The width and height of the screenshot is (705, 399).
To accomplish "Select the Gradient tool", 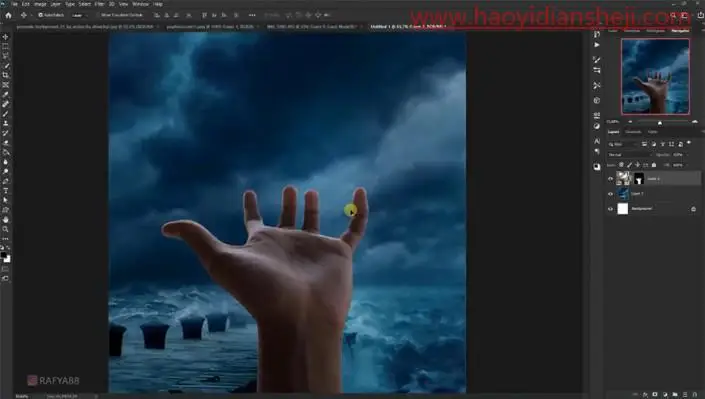I will coord(5,152).
